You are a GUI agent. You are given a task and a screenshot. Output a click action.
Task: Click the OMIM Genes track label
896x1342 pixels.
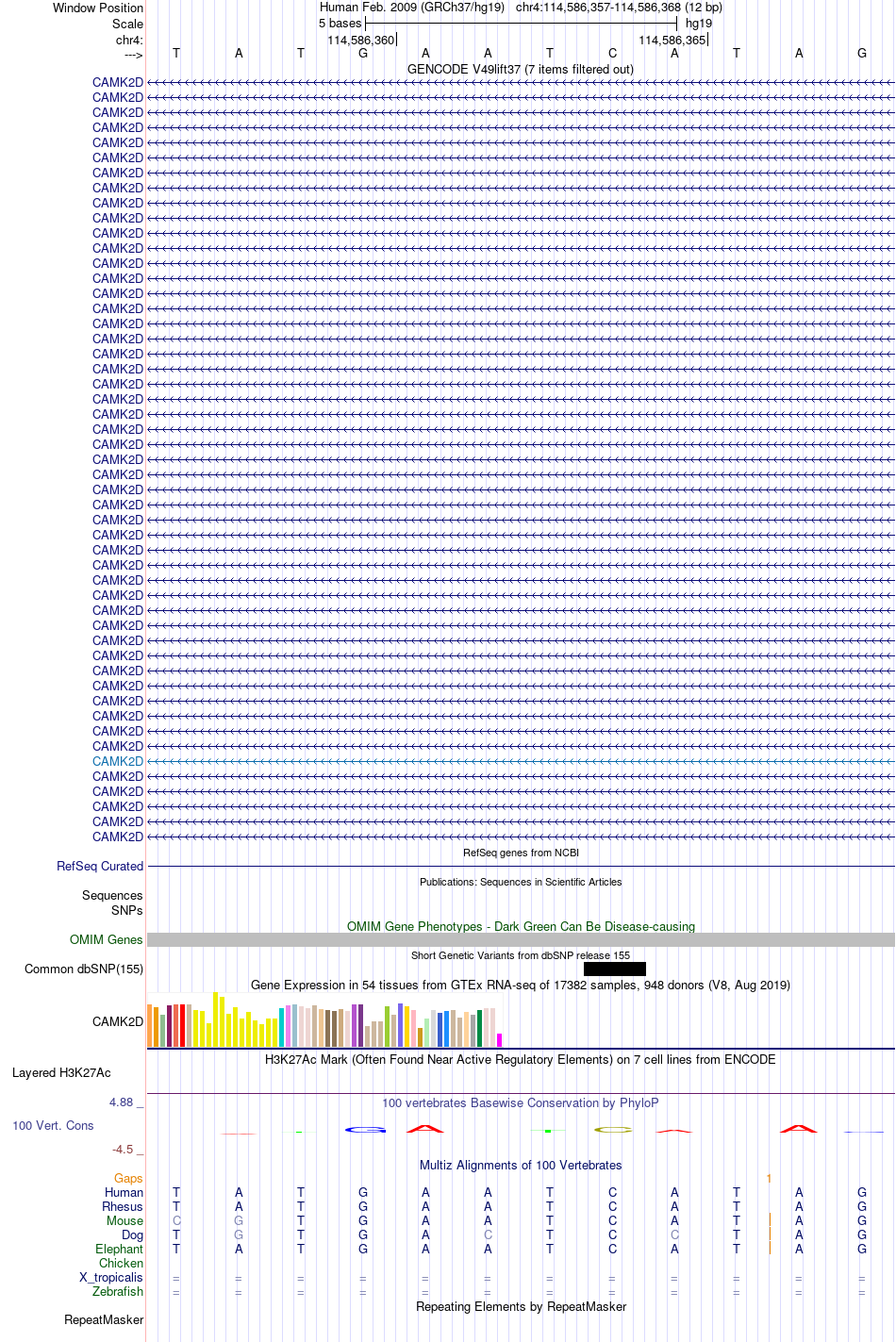pyautogui.click(x=107, y=939)
